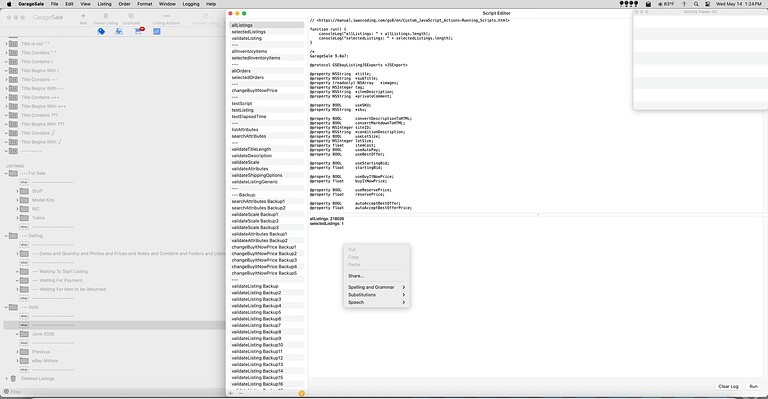Viewport: 768px width, 399px height.
Task: Click the folder icon next to Model Kits
Action: (x=24, y=200)
